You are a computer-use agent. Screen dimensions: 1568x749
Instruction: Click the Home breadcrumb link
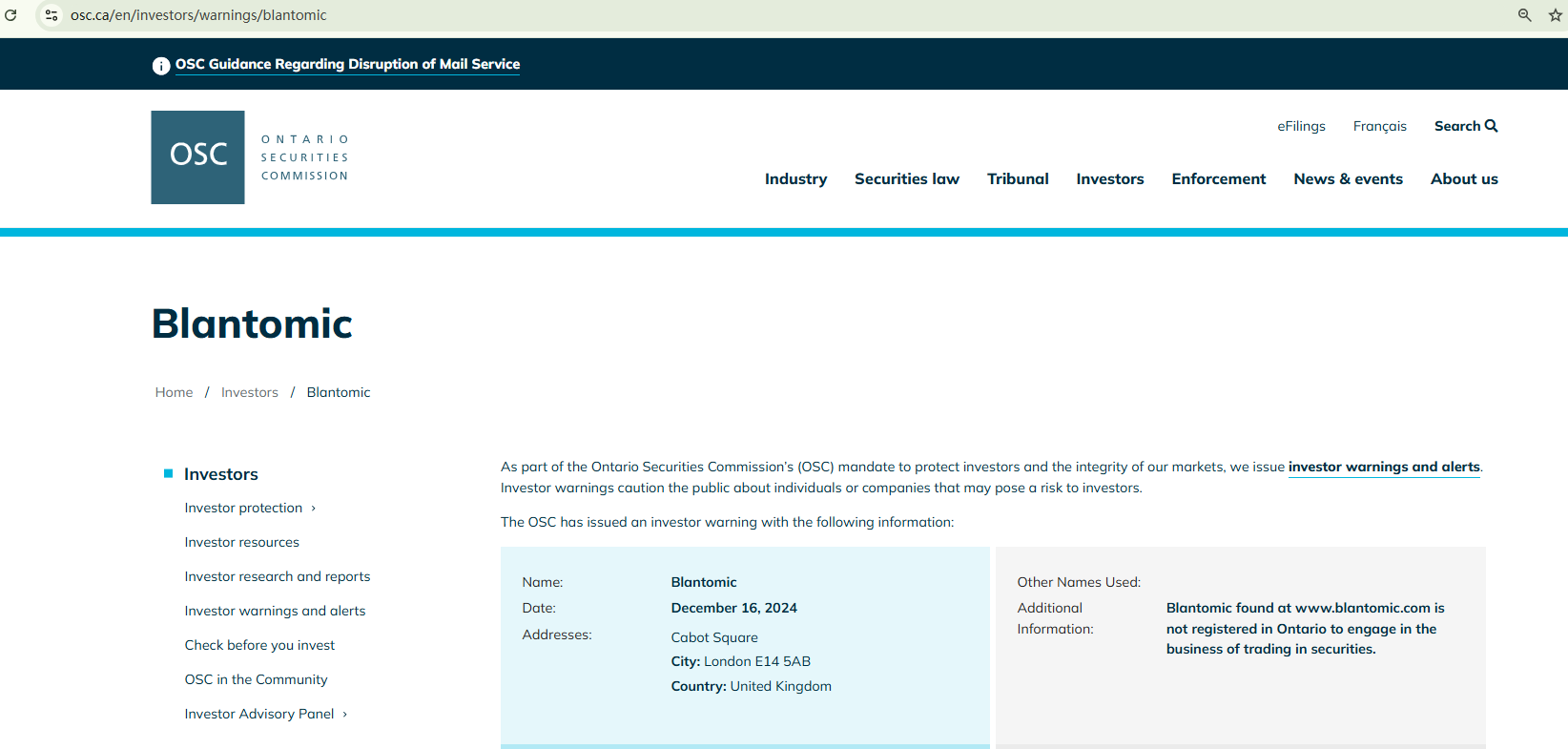coord(174,392)
